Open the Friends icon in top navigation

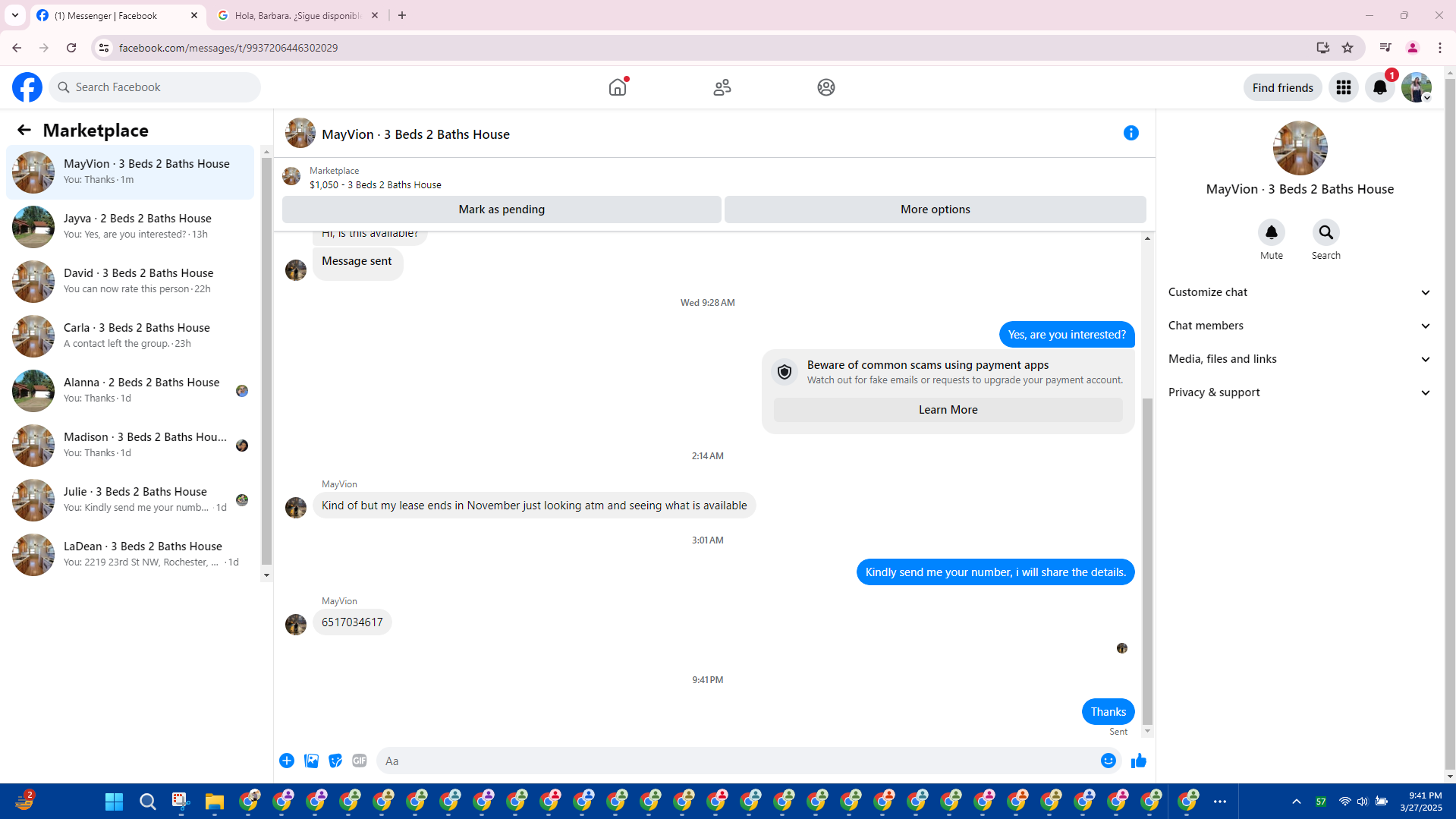(x=722, y=87)
